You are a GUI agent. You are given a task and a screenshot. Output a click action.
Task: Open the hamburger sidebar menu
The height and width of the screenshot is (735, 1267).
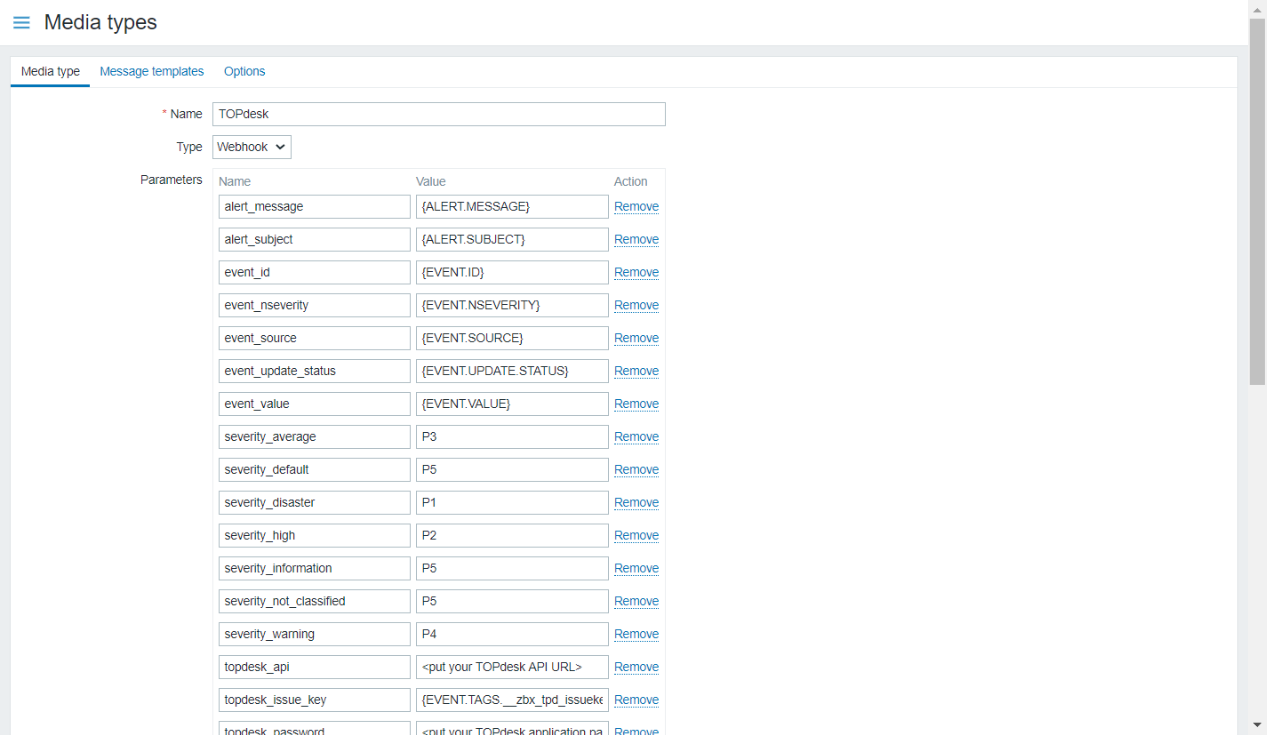(x=21, y=23)
